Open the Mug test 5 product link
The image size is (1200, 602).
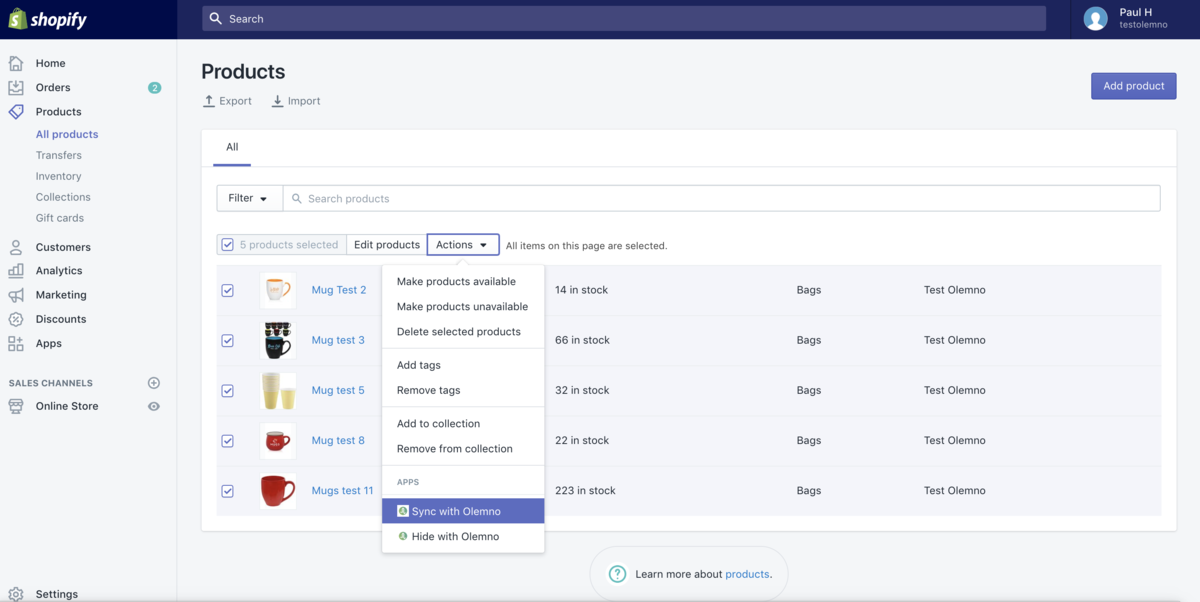(338, 390)
